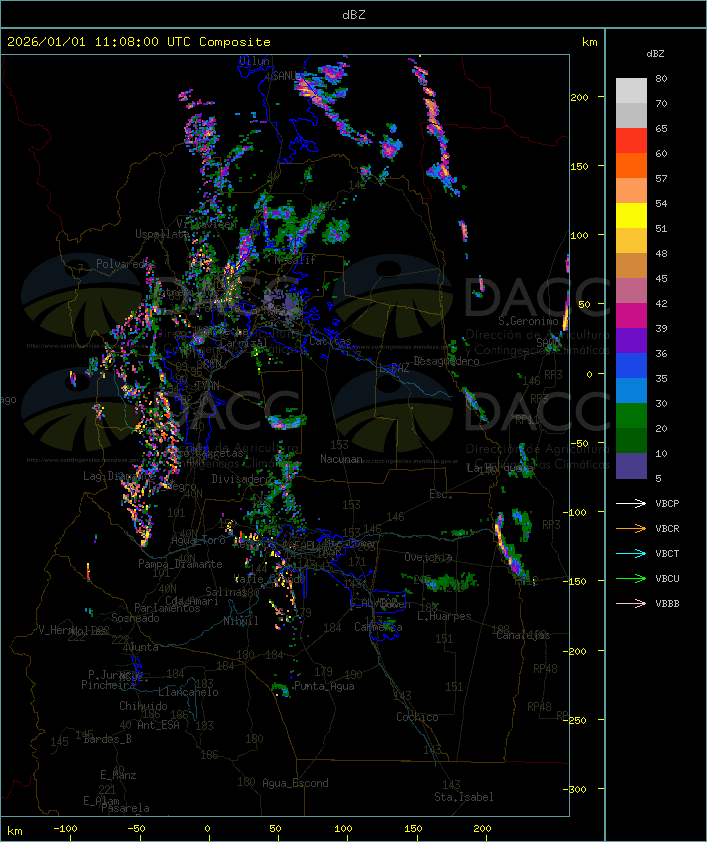Viewport: 707px width, 842px height.
Task: Click the 'Pasarela' map label
Action: tap(125, 808)
